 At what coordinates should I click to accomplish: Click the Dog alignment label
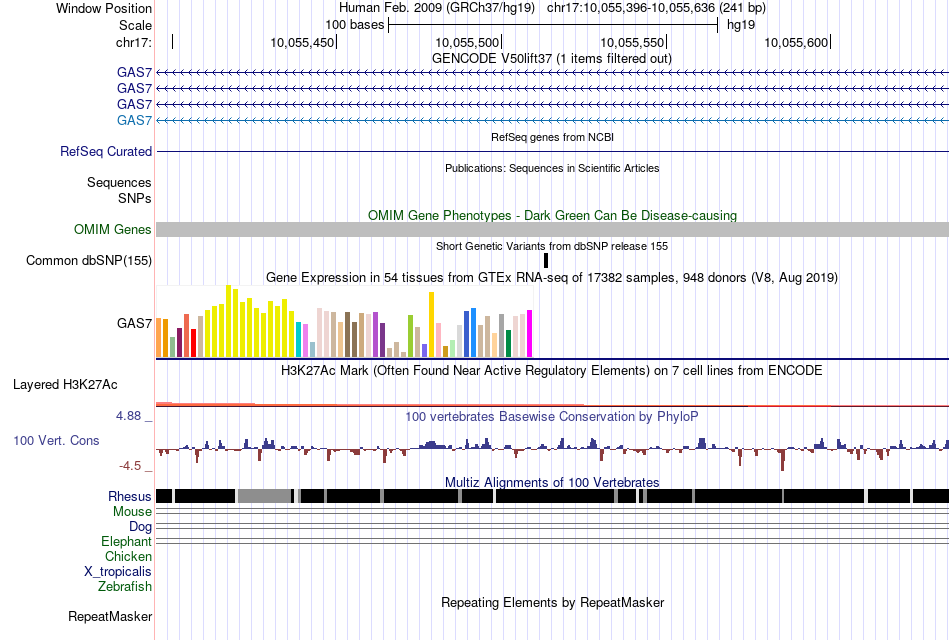[x=140, y=527]
